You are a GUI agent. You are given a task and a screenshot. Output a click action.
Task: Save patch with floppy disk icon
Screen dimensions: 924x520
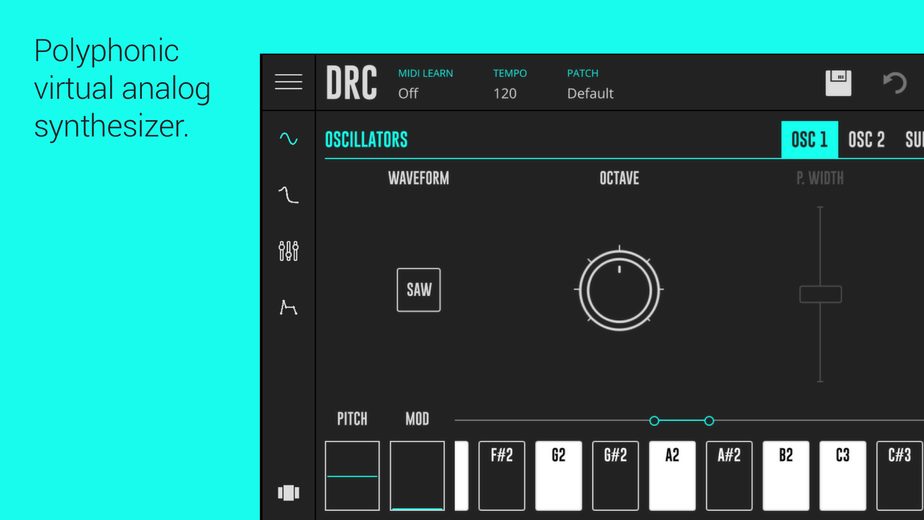(x=838, y=83)
